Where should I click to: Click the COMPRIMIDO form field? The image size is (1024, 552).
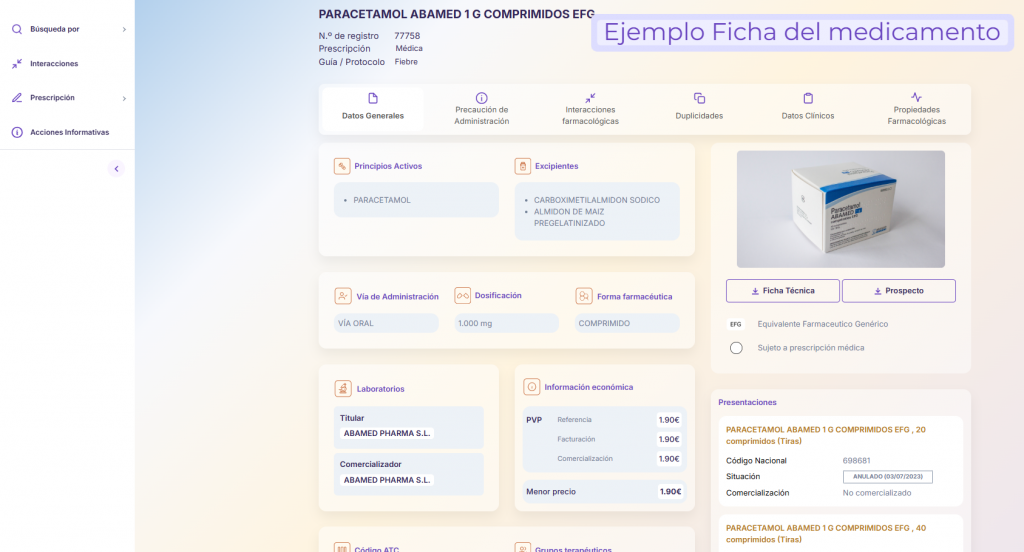pyautogui.click(x=627, y=323)
